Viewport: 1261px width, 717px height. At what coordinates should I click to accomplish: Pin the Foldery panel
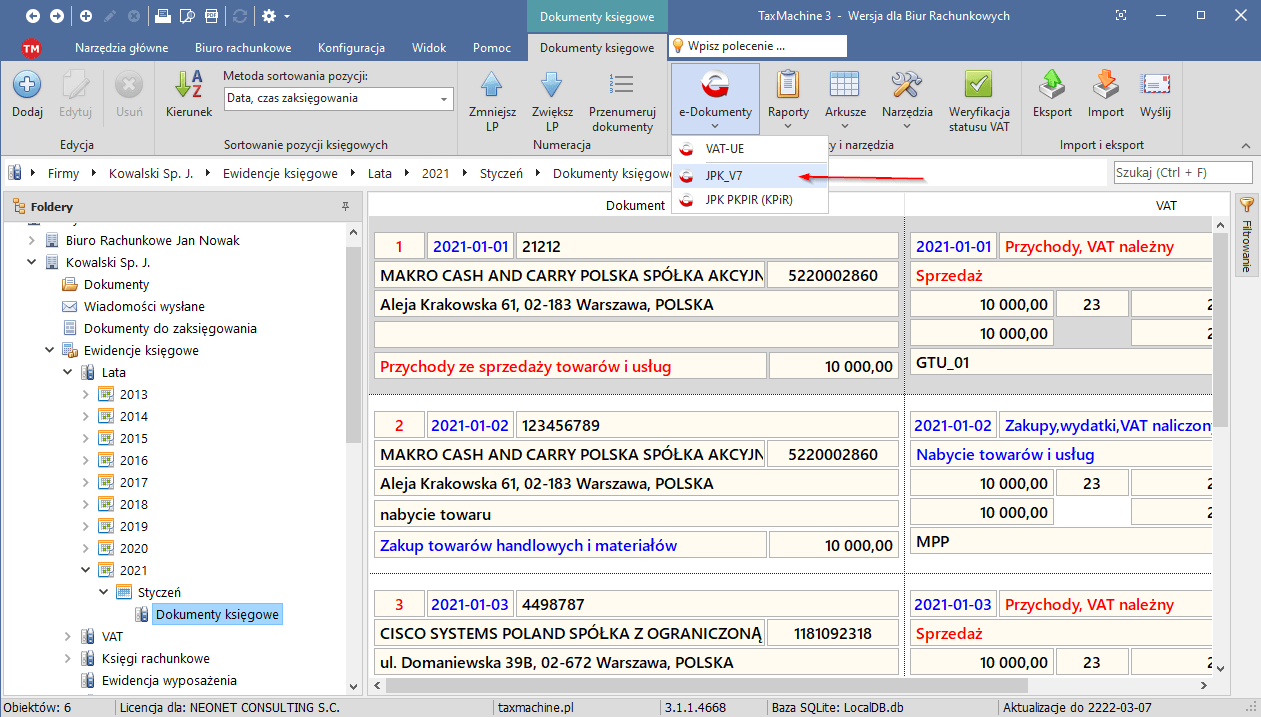coord(345,206)
